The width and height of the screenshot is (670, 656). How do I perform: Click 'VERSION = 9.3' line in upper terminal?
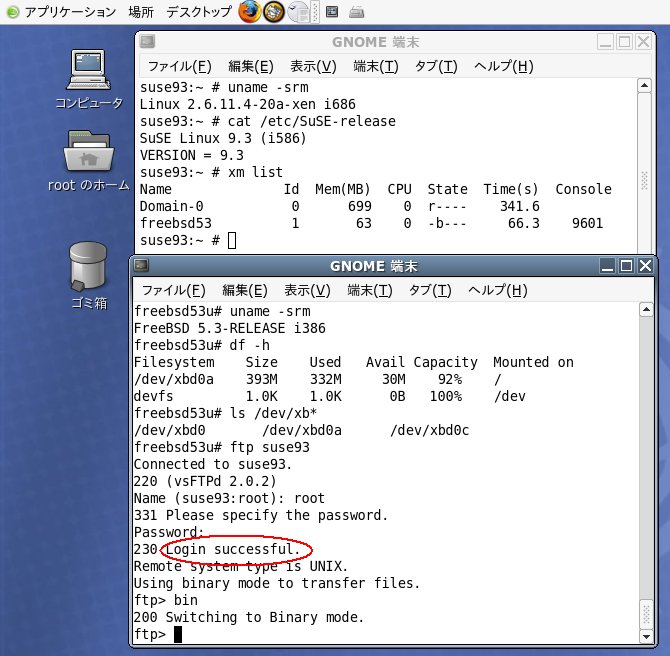(191, 155)
